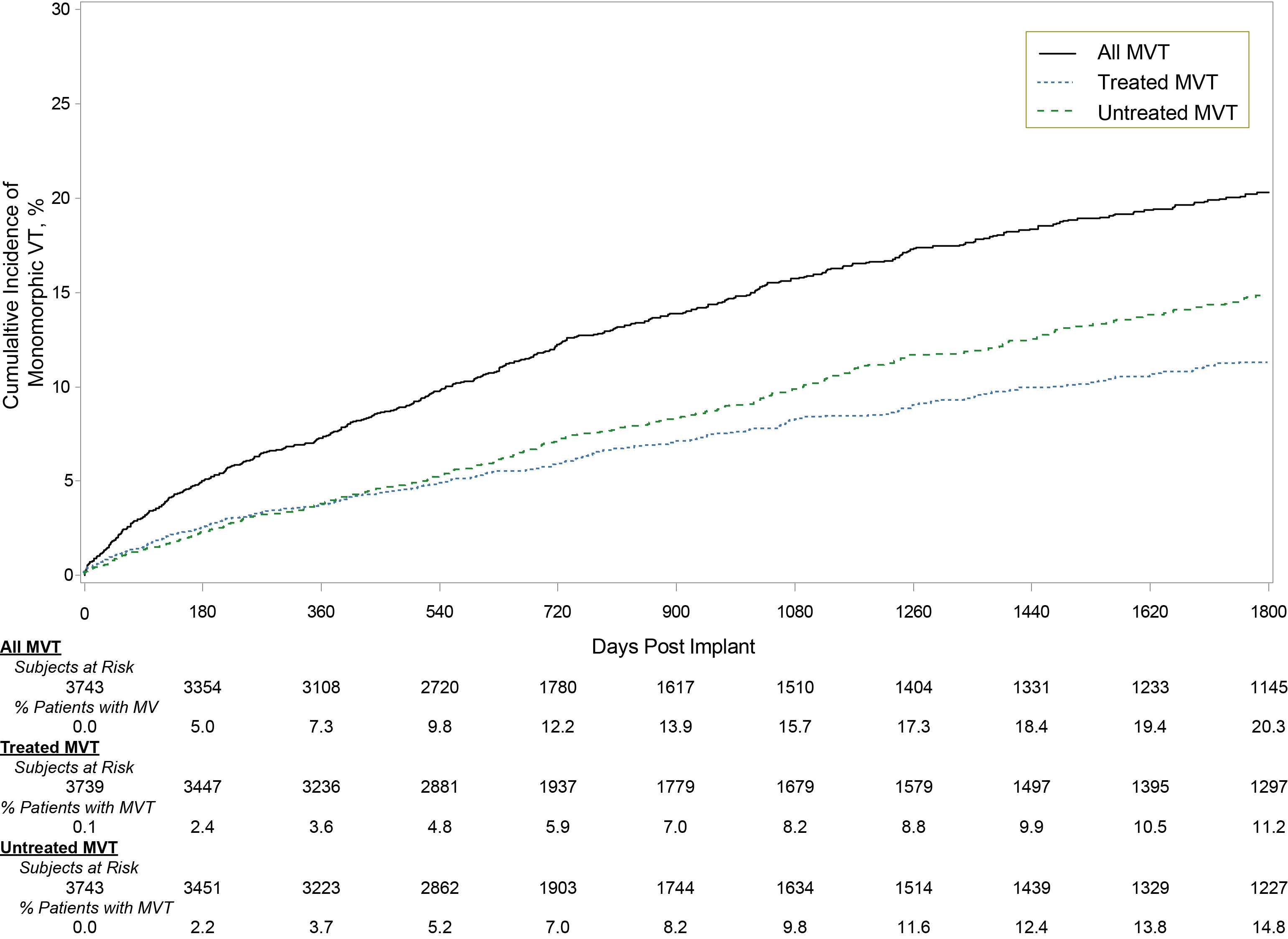The width and height of the screenshot is (1288, 939).
Task: Click the 1080 tick on x-axis
Action: coord(795,612)
